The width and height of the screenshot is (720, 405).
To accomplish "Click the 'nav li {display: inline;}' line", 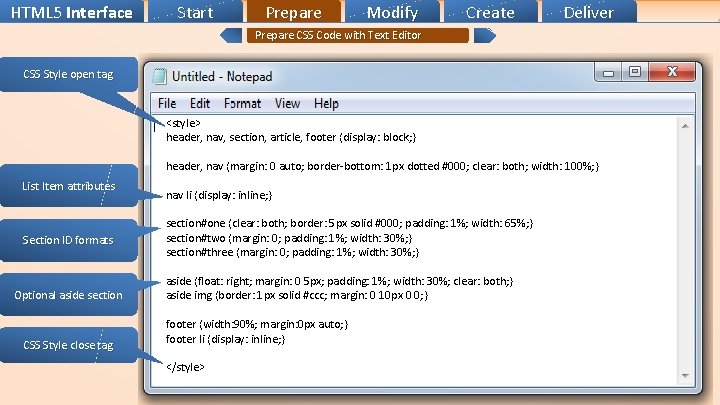I will pos(219,195).
